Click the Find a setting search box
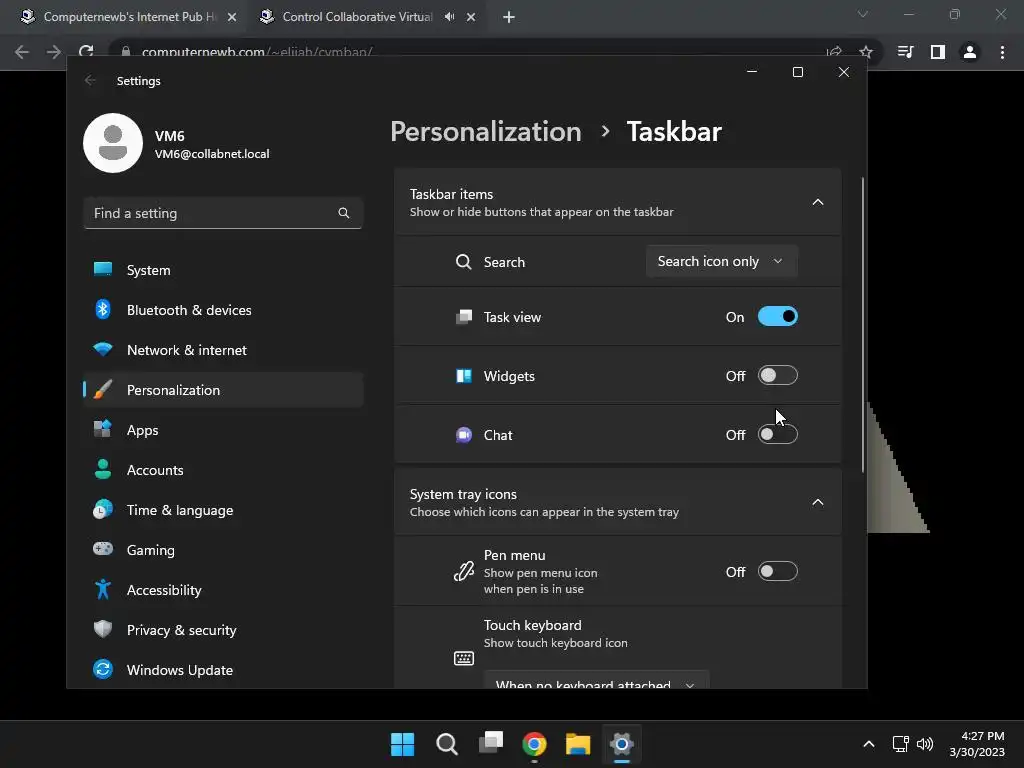This screenshot has width=1024, height=768. pyautogui.click(x=223, y=213)
